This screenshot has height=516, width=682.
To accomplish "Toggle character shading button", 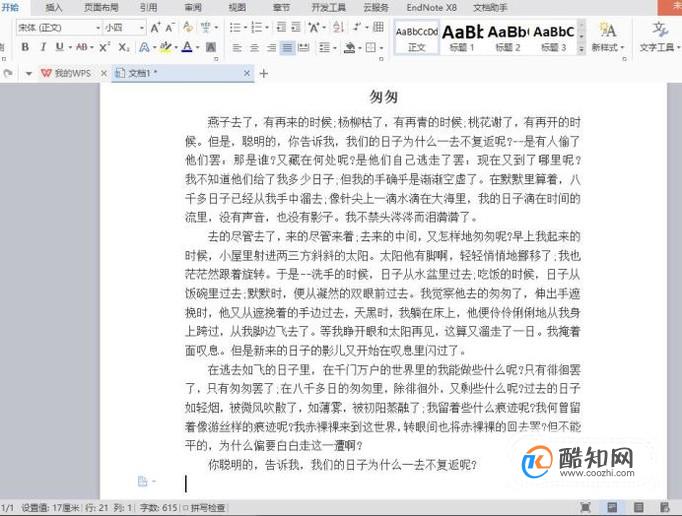I will tap(211, 47).
